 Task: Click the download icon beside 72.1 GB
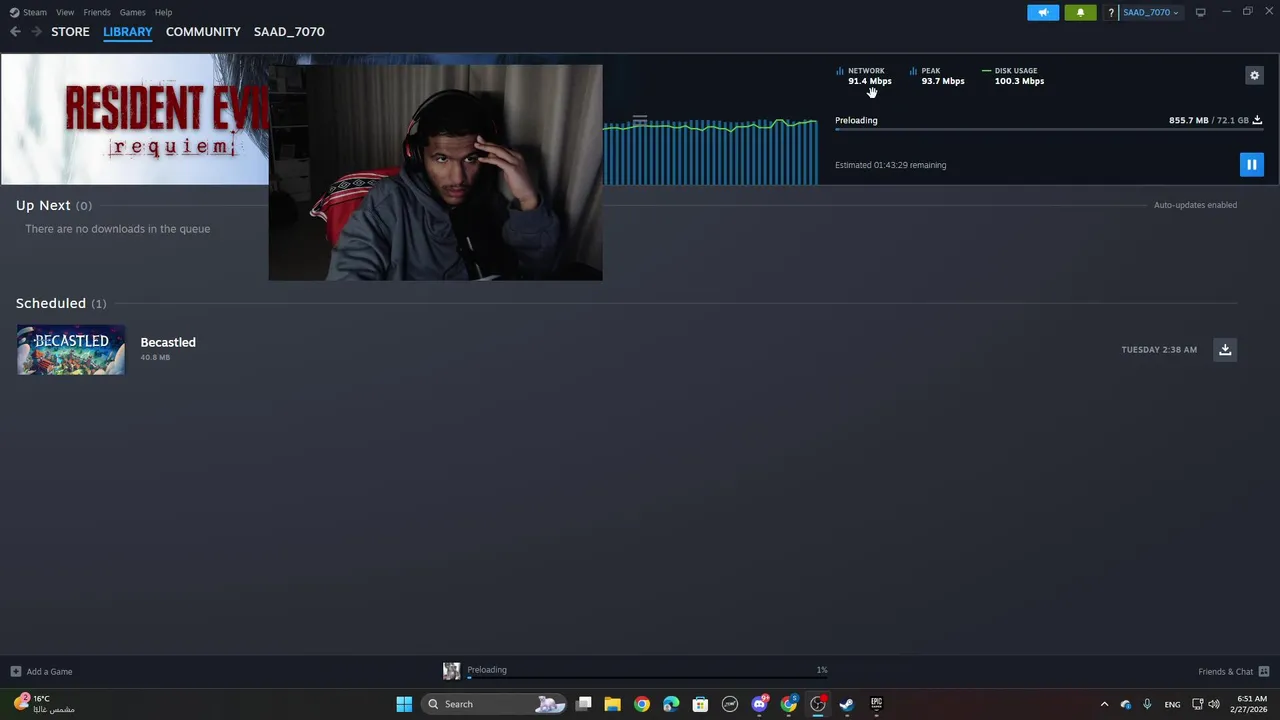point(1257,120)
